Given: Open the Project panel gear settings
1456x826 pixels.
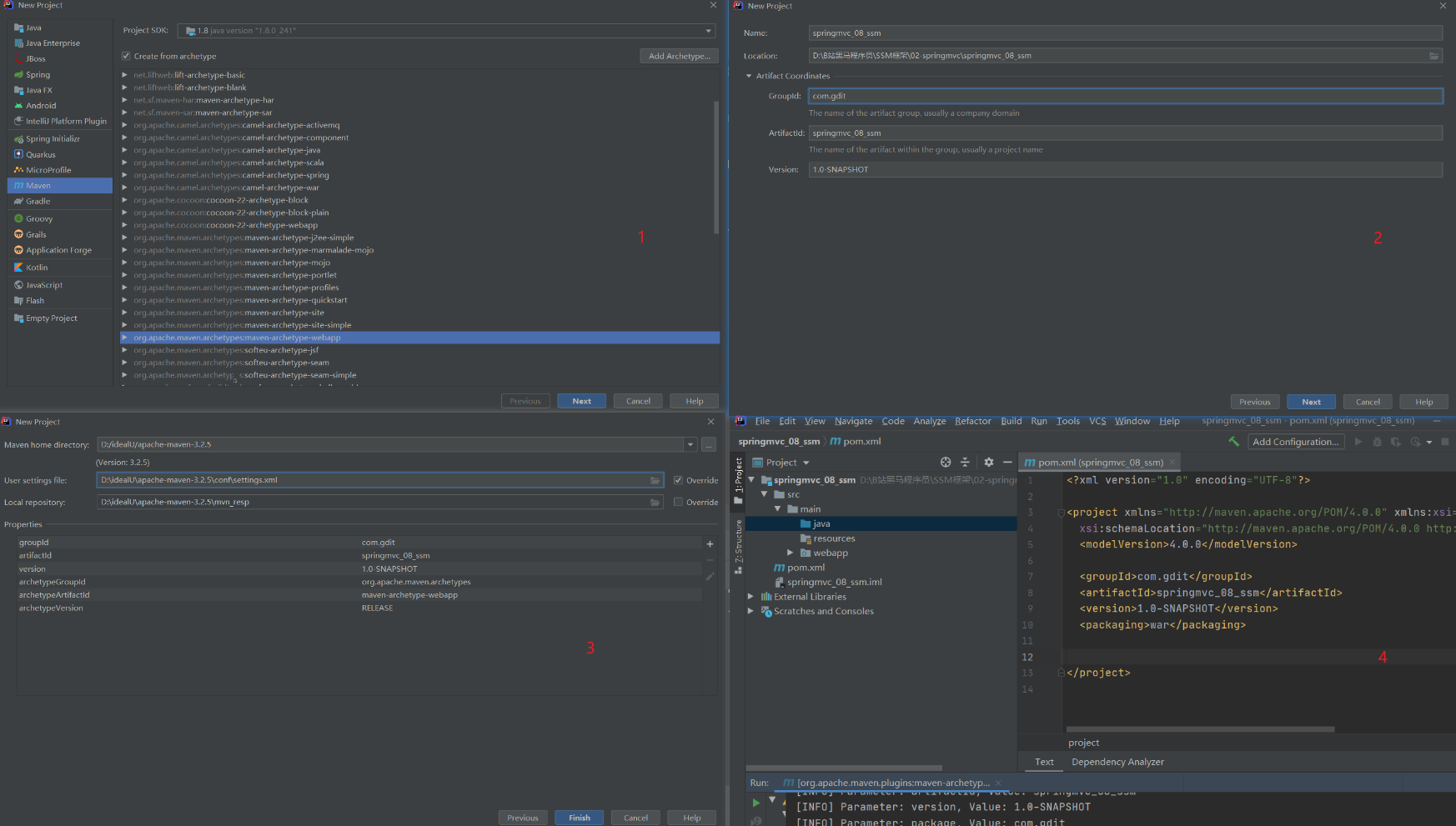Looking at the screenshot, I should (988, 462).
